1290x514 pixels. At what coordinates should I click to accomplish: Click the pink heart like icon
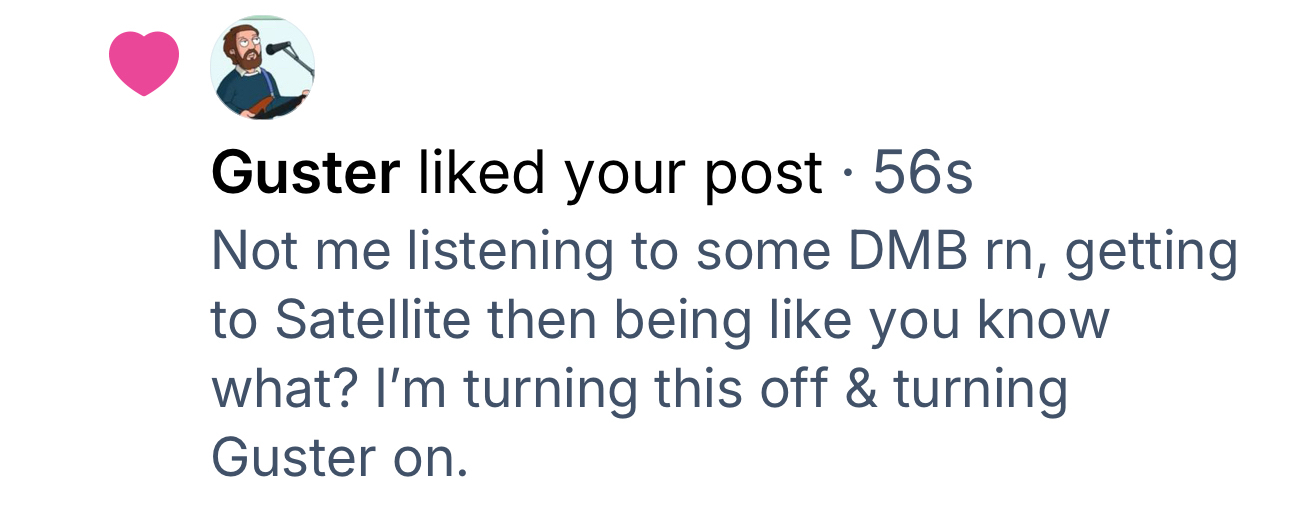(143, 63)
